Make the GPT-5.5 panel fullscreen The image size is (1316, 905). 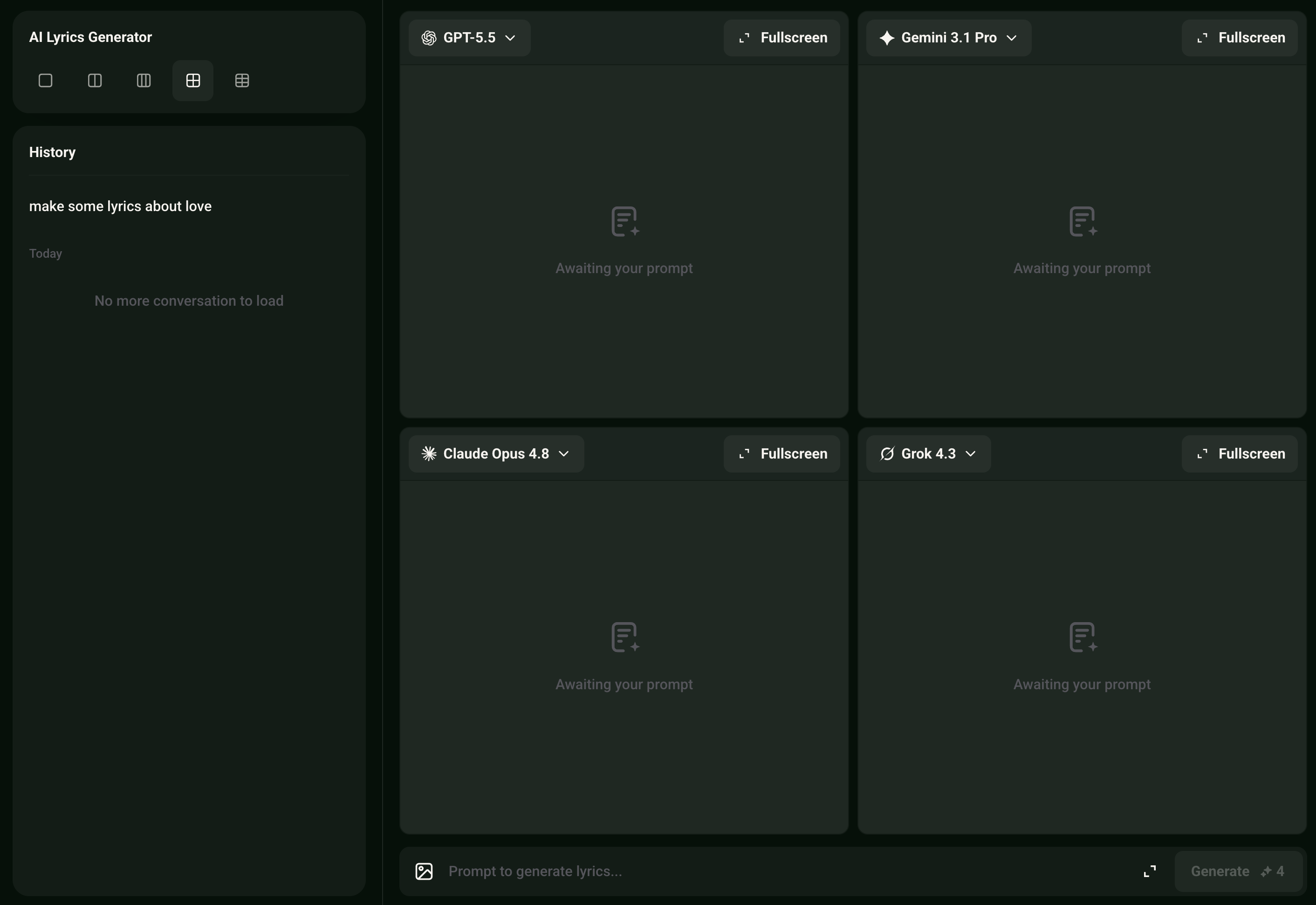coord(782,38)
